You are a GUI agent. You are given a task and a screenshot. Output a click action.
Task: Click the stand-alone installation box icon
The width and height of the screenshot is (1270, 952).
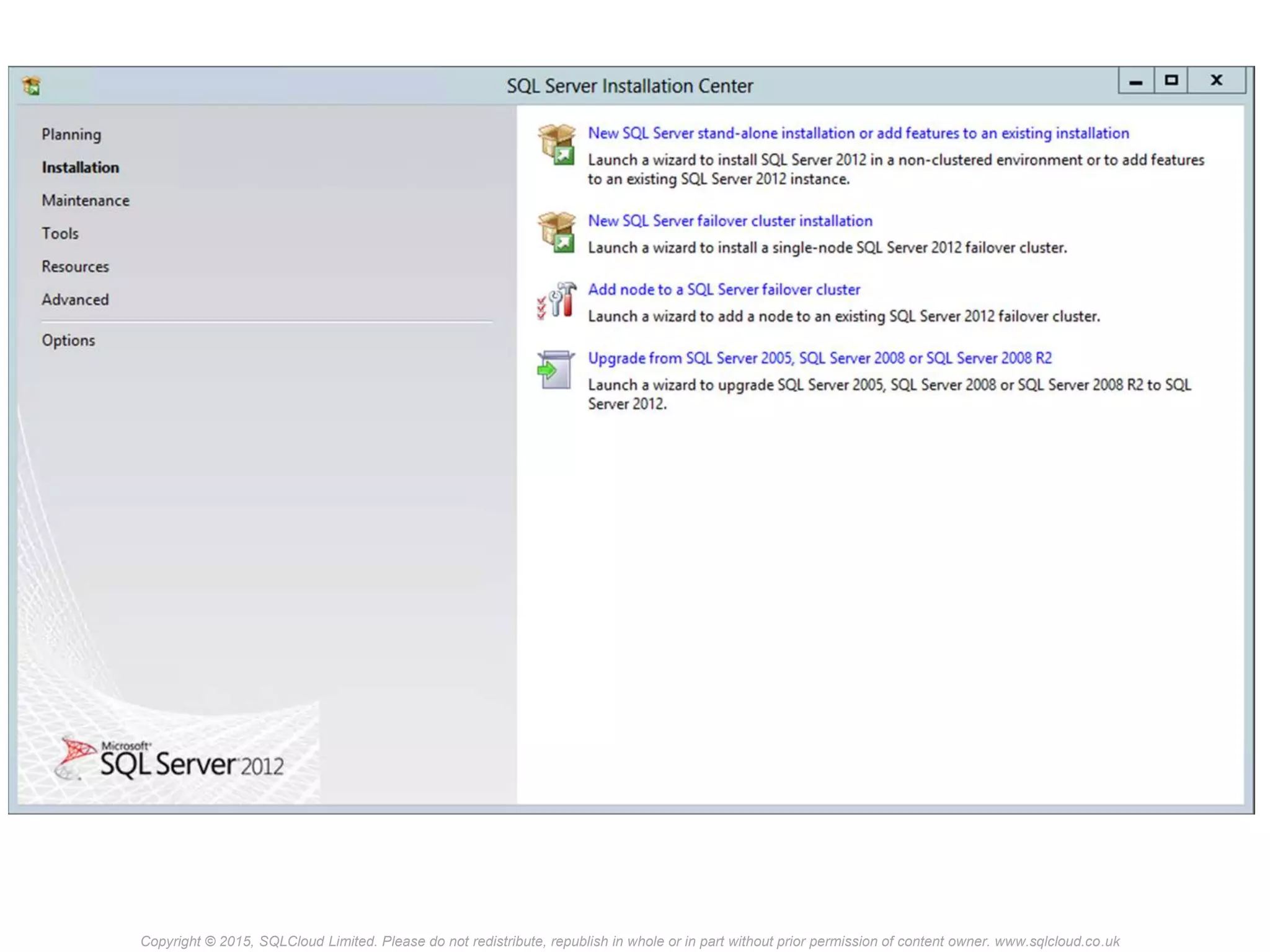pos(556,144)
